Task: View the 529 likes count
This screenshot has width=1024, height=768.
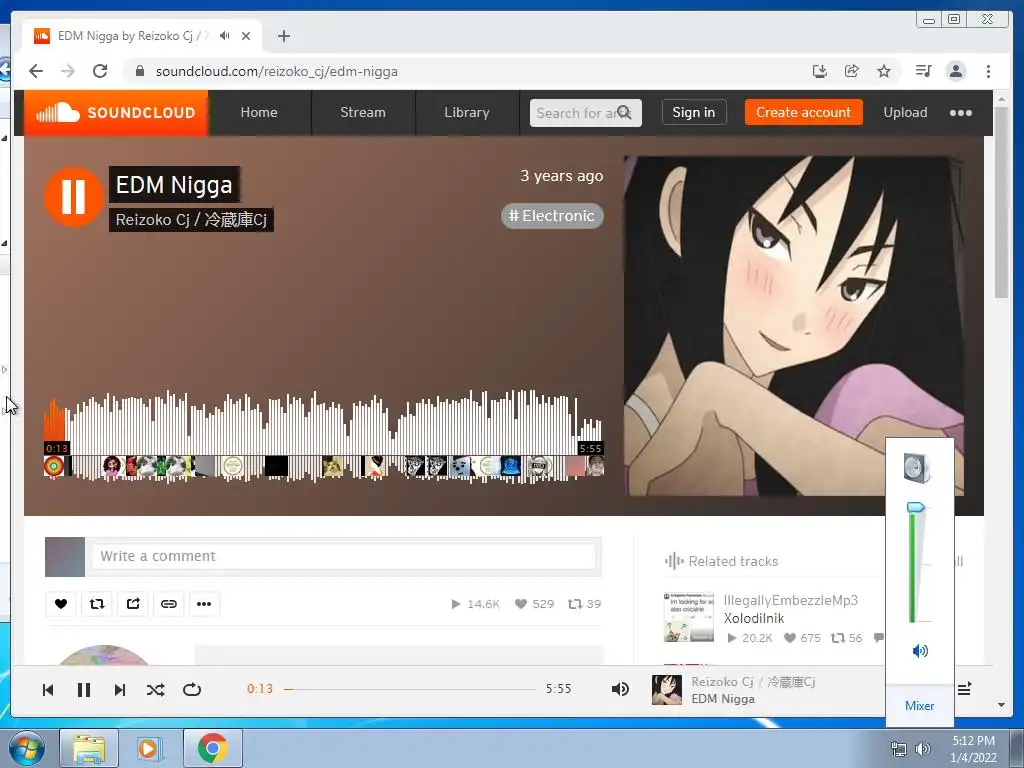Action: (534, 604)
